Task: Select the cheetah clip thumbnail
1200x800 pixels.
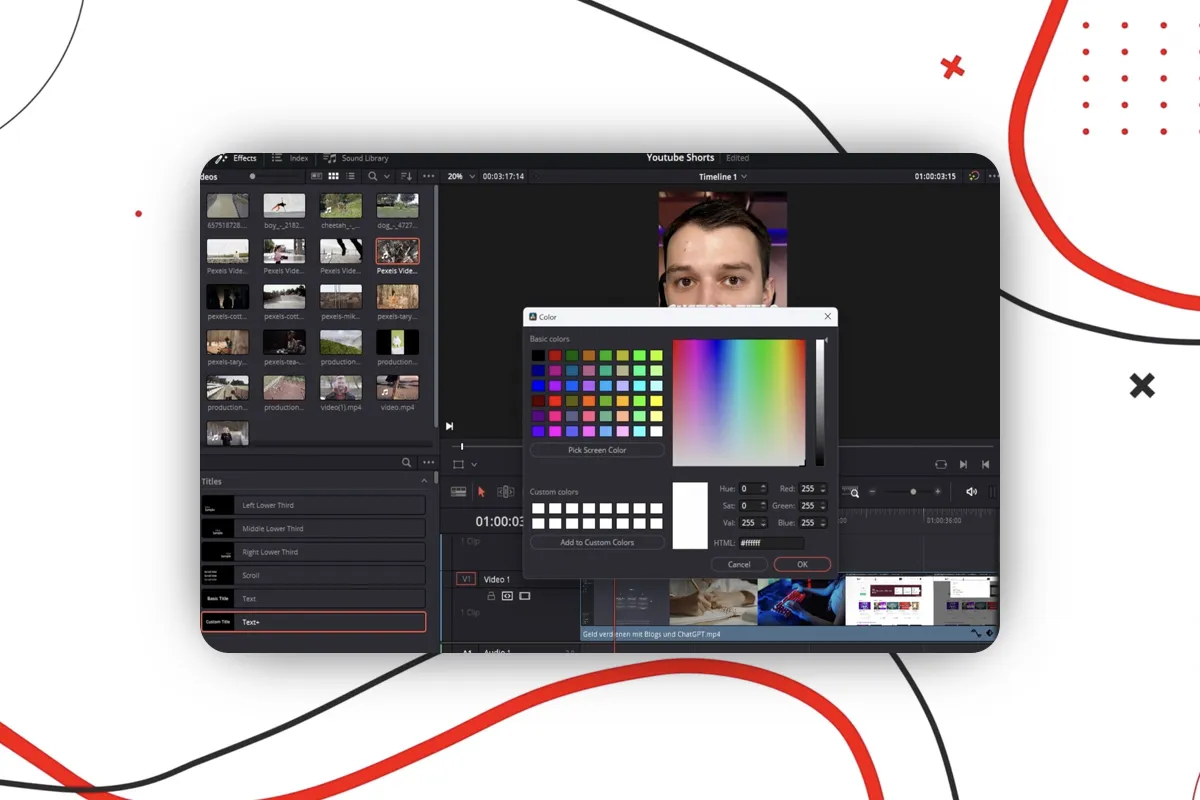Action: tap(341, 206)
